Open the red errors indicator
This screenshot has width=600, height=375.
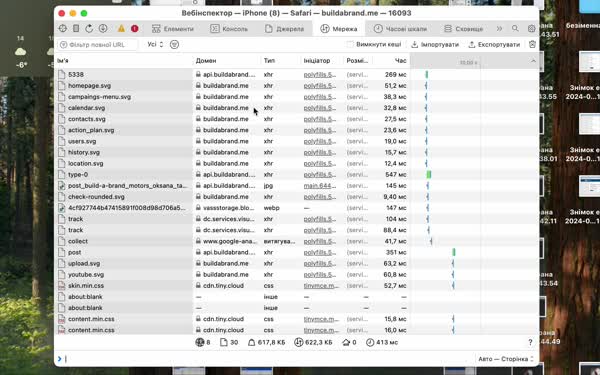[x=134, y=29]
